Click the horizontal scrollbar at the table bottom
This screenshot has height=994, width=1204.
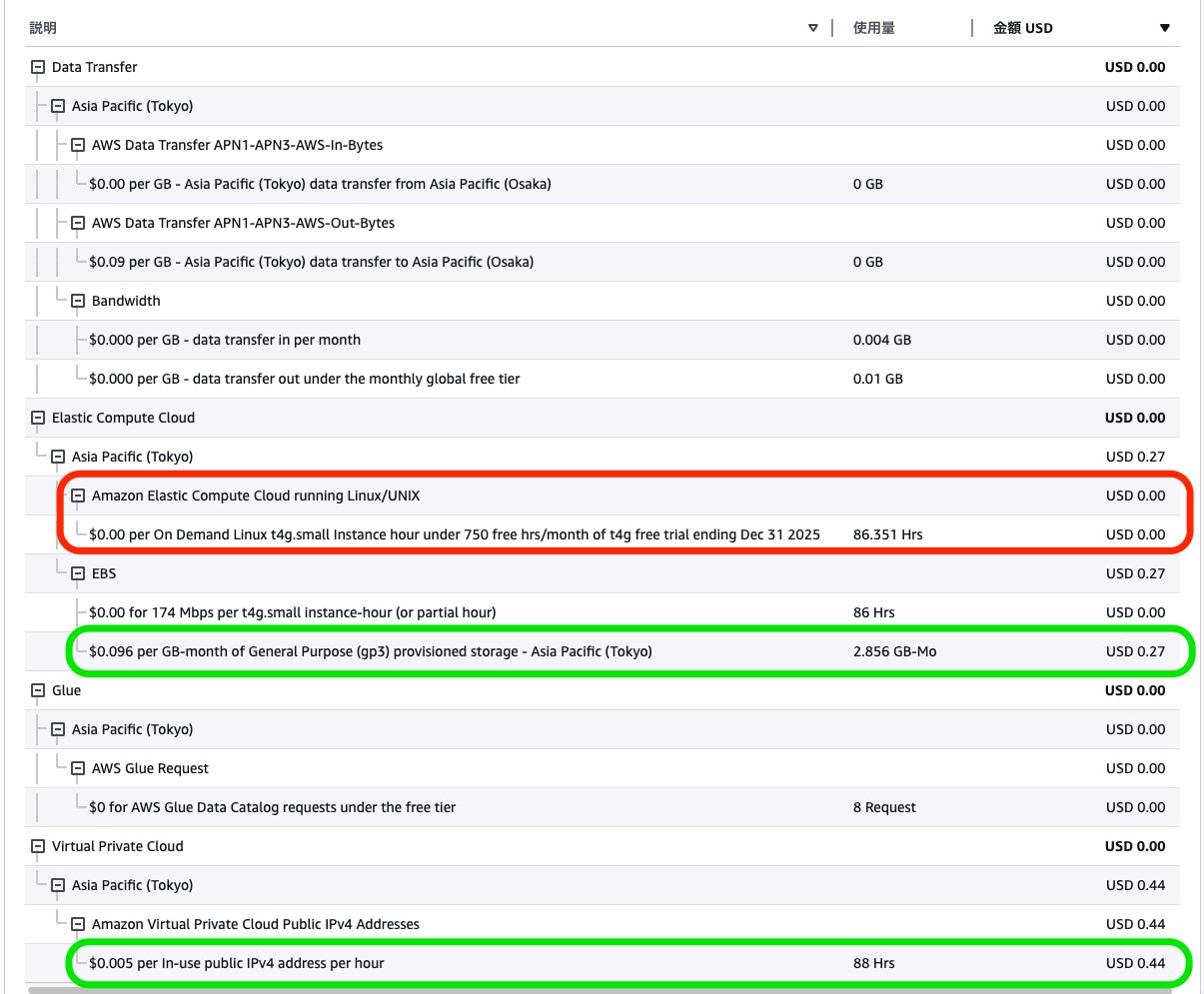tap(602, 991)
